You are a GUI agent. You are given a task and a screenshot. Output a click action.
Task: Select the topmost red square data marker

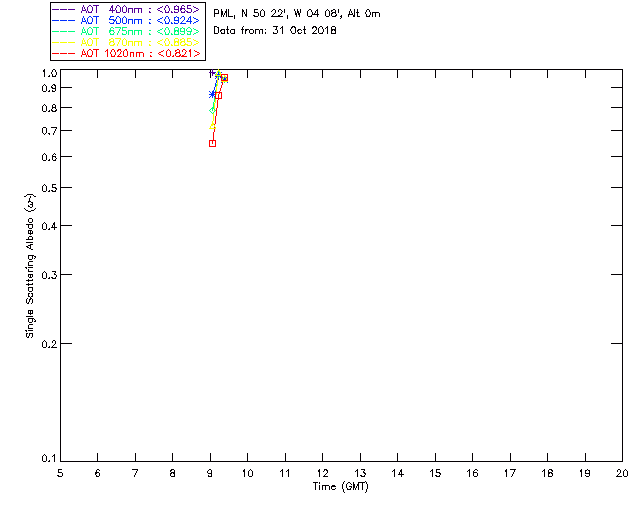click(x=224, y=78)
